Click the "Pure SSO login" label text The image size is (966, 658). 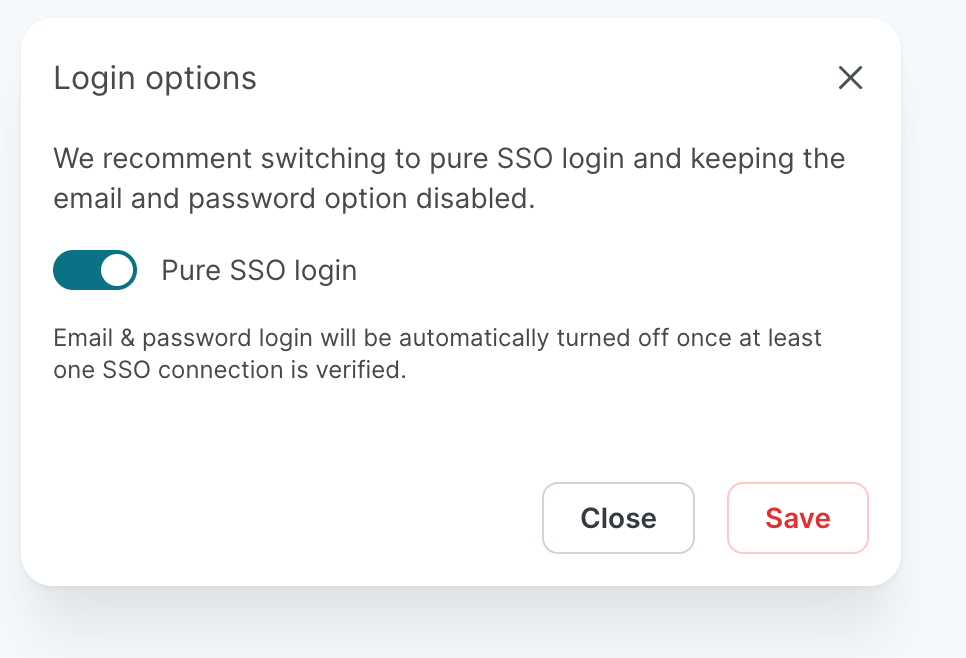(259, 270)
